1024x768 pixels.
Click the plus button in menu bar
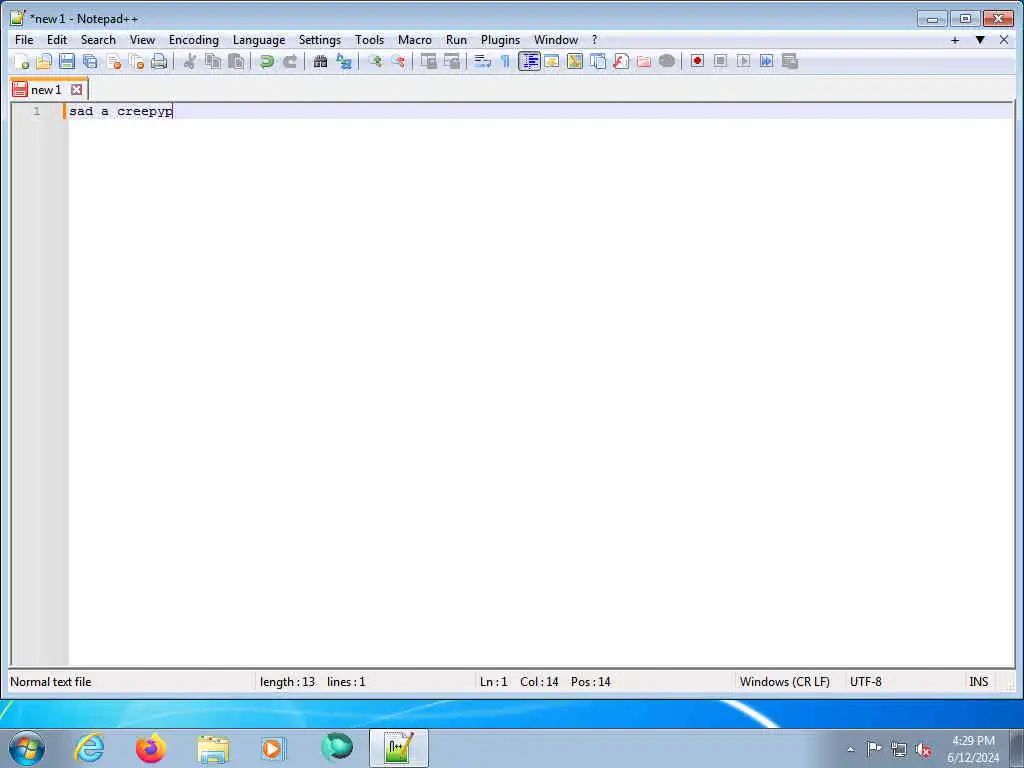pyautogui.click(x=955, y=40)
